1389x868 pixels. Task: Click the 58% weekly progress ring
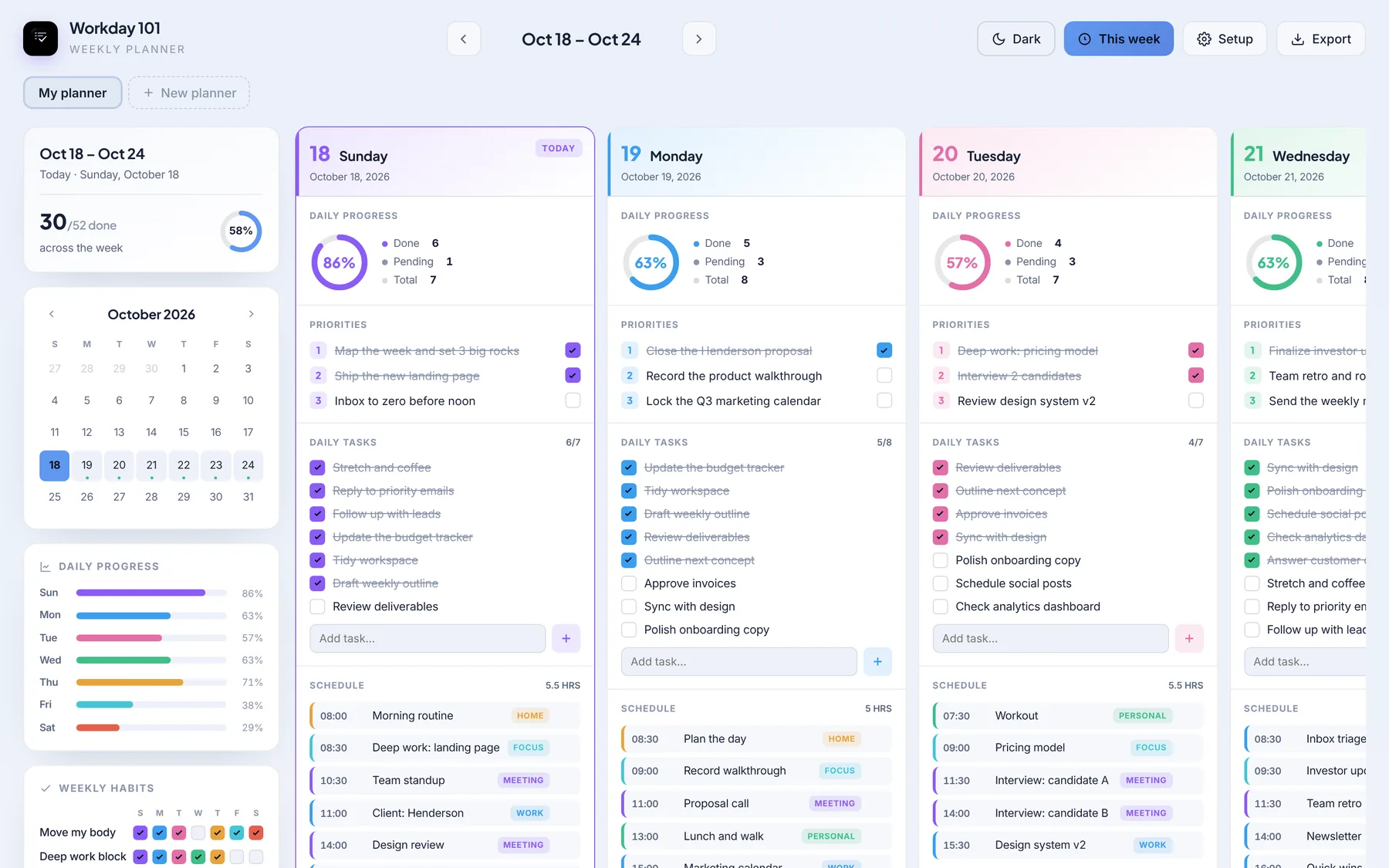coord(241,231)
